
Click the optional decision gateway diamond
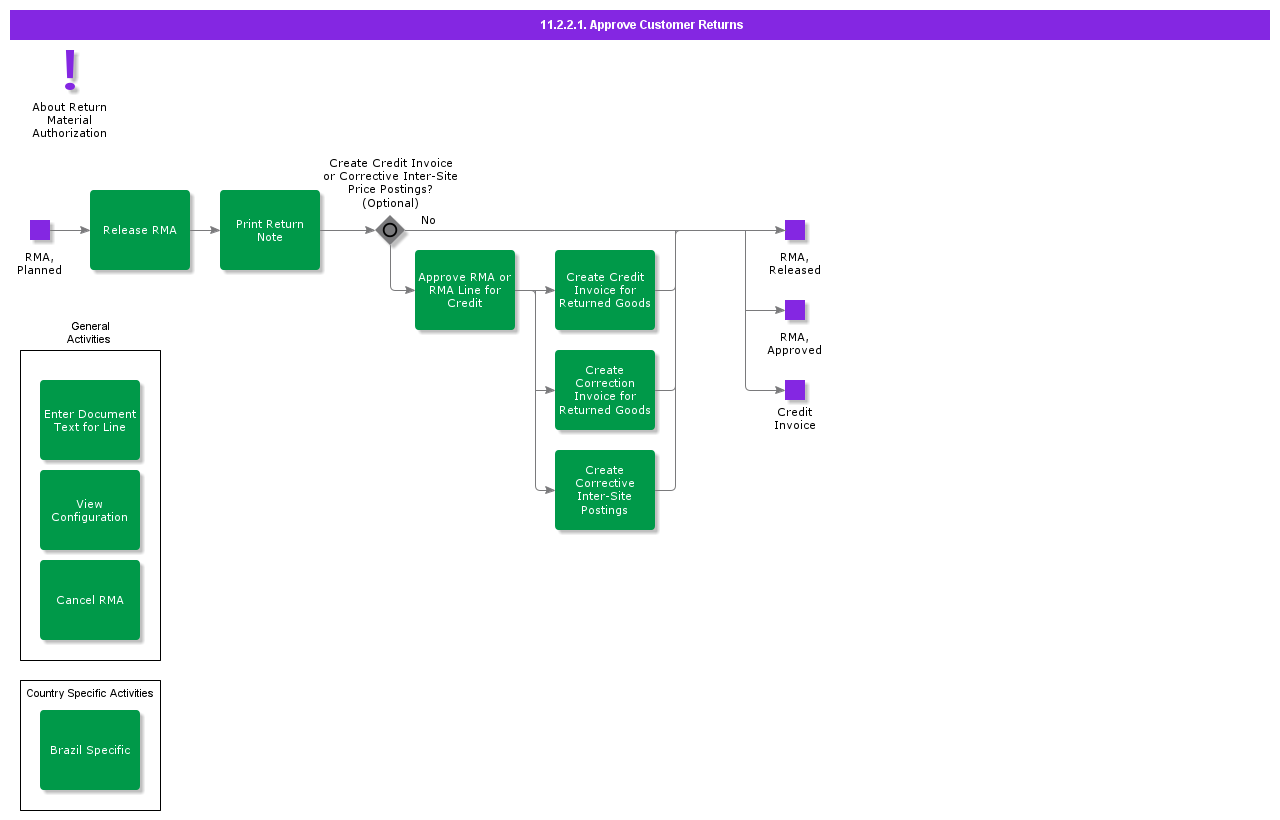(x=390, y=230)
